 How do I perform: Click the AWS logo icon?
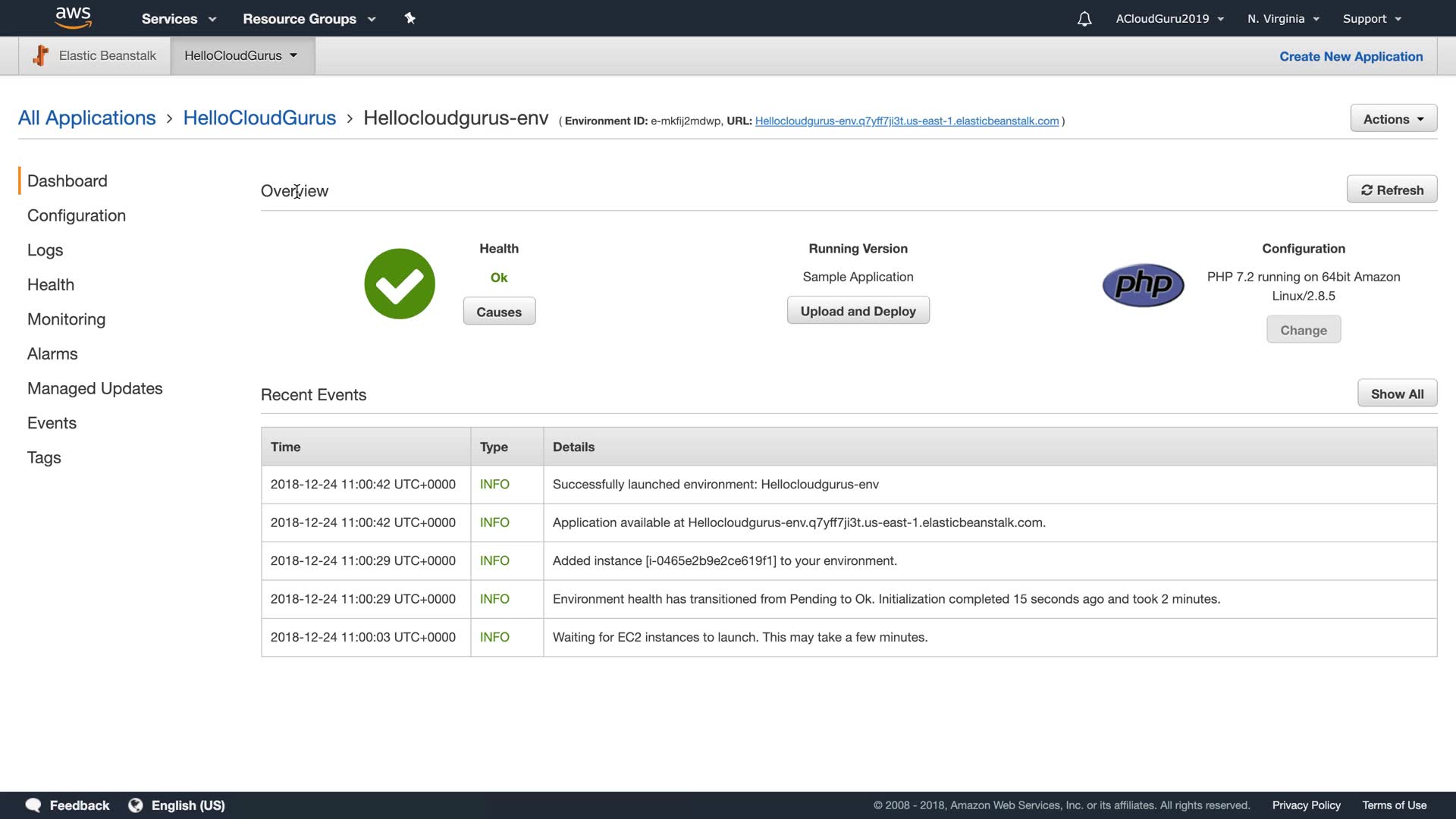(x=73, y=17)
